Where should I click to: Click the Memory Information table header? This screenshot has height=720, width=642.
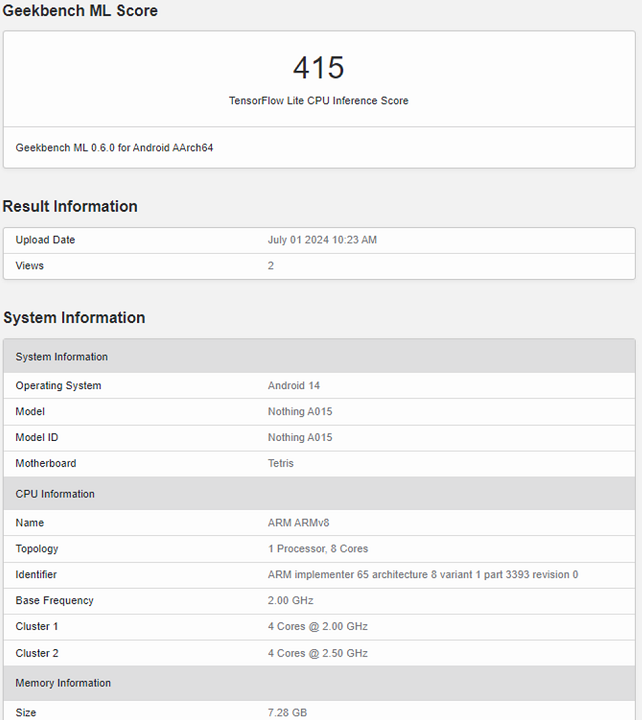pyautogui.click(x=319, y=683)
